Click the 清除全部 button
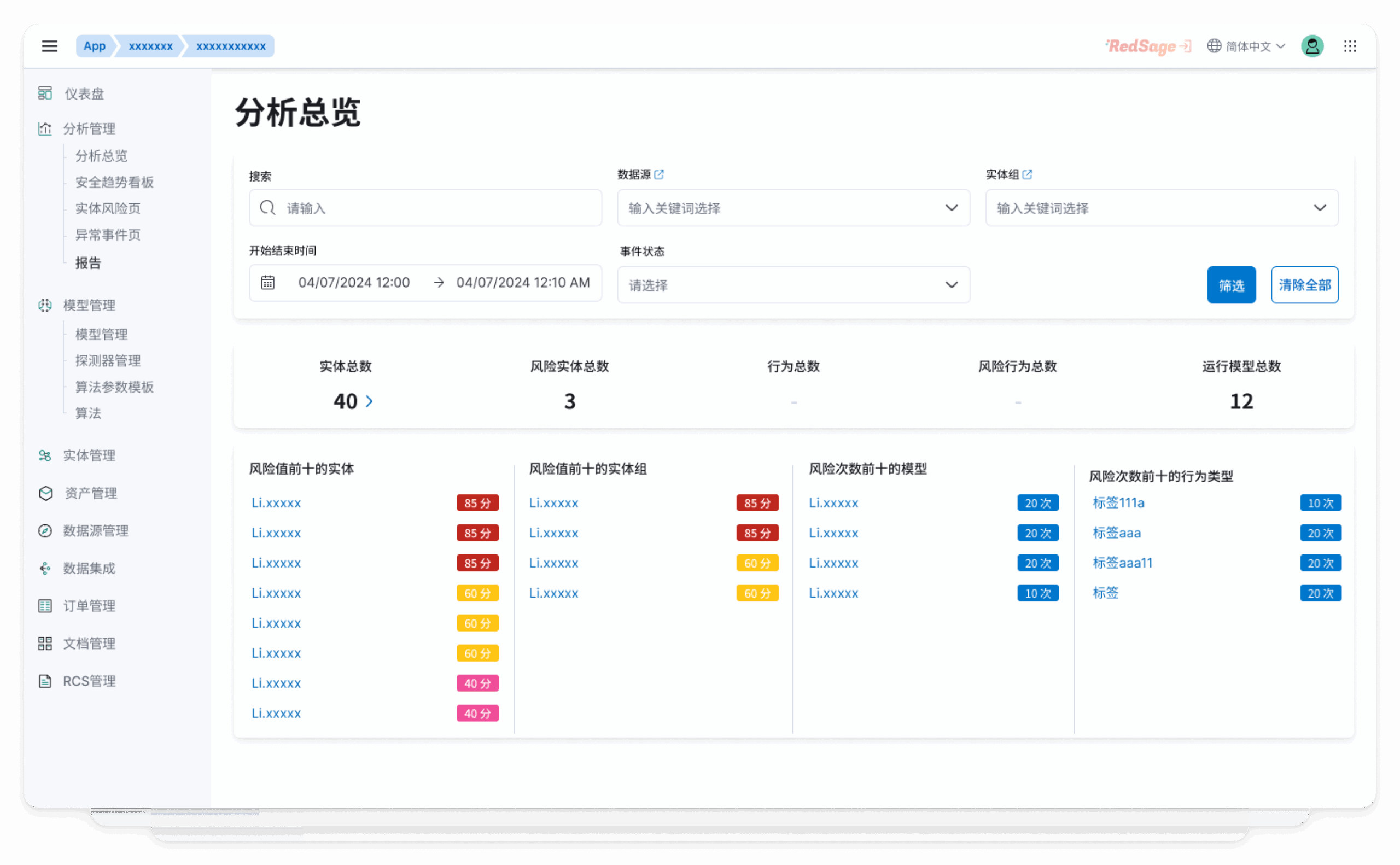Viewport: 1400px width, 865px height. click(1304, 285)
